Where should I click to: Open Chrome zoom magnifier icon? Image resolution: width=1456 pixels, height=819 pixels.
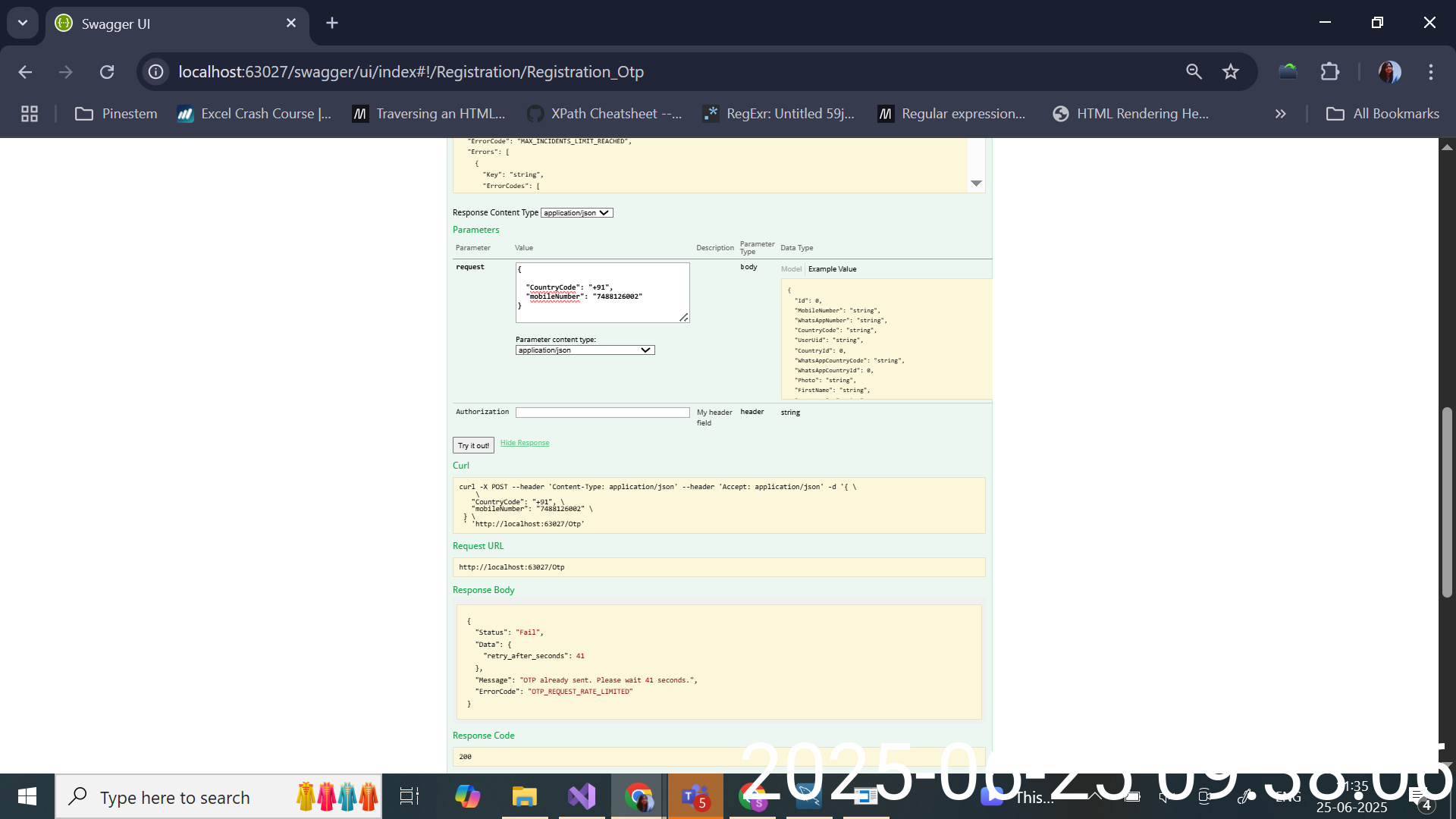pos(1194,72)
